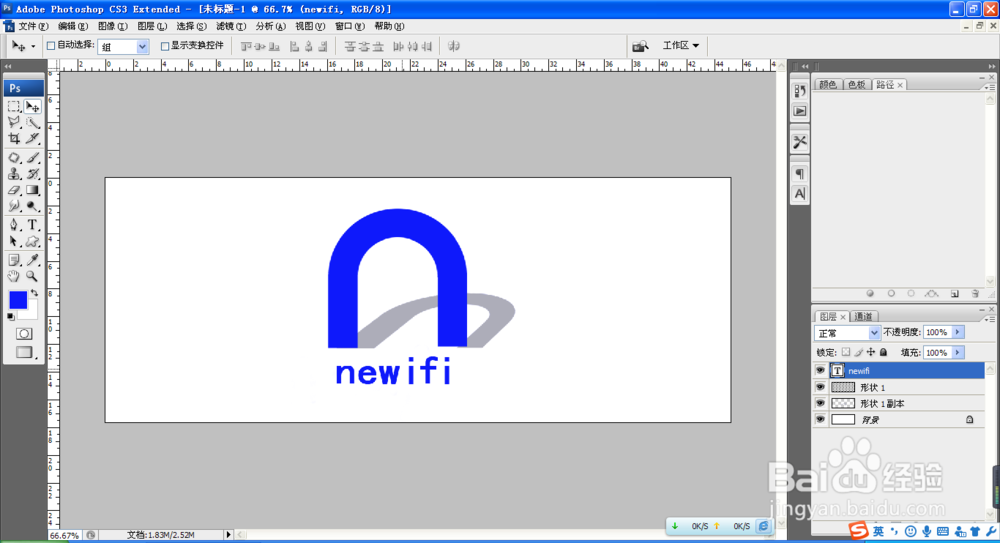This screenshot has width=1000, height=543.
Task: Switch to the 色板 tab
Action: pyautogui.click(x=857, y=85)
